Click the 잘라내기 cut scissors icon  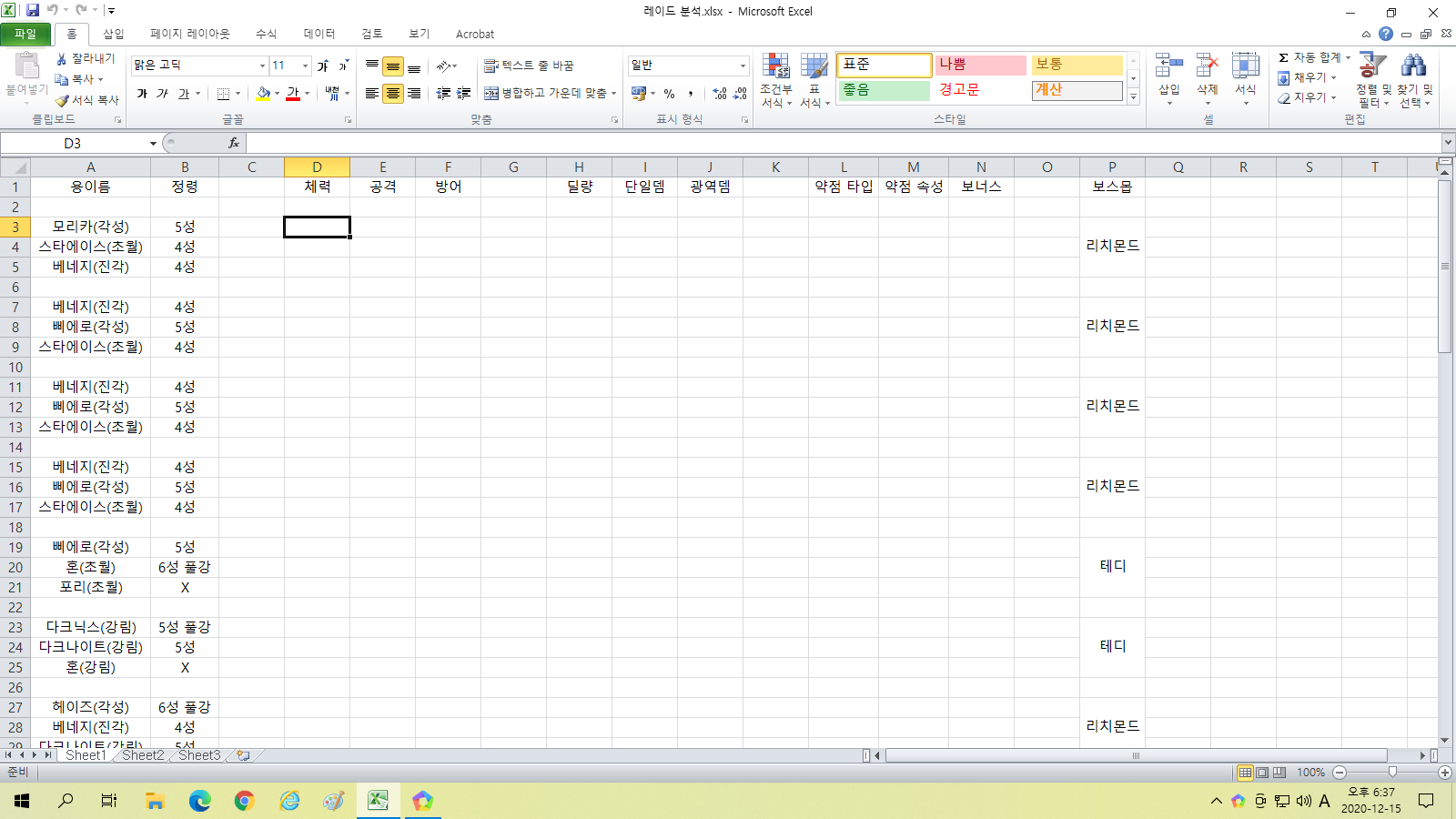[x=62, y=58]
